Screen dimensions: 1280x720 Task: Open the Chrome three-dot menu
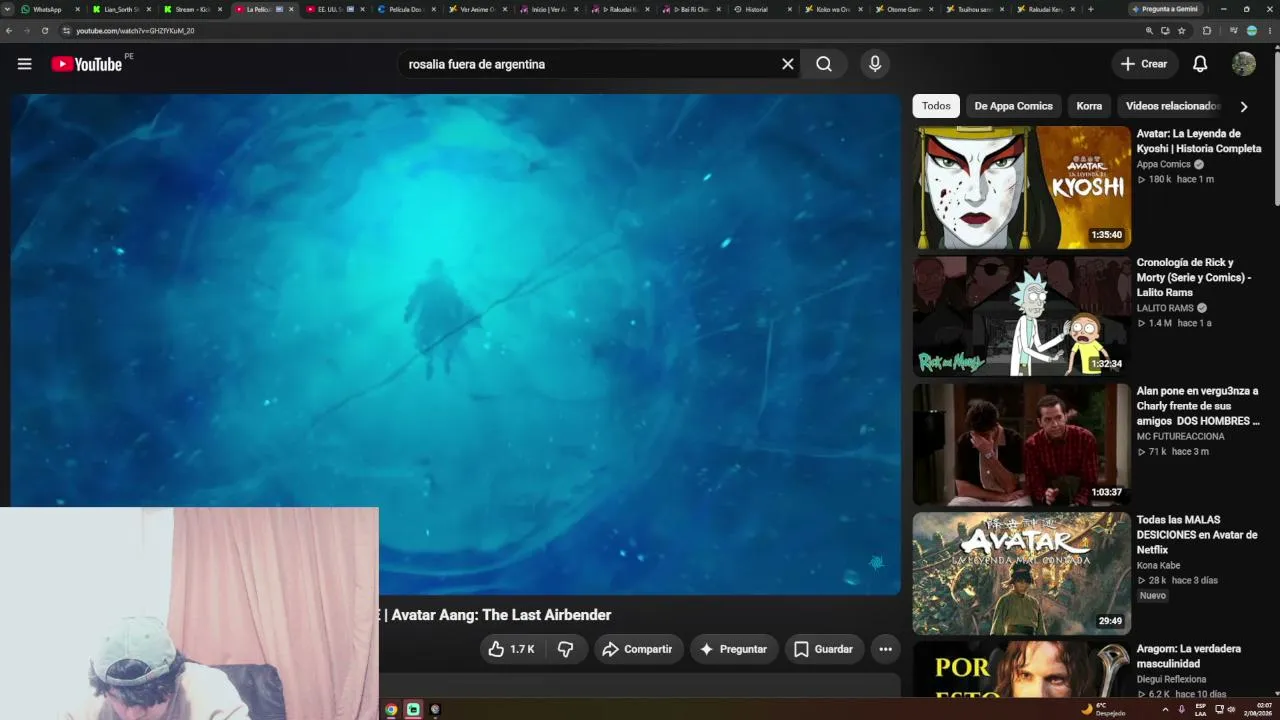pos(1270,31)
